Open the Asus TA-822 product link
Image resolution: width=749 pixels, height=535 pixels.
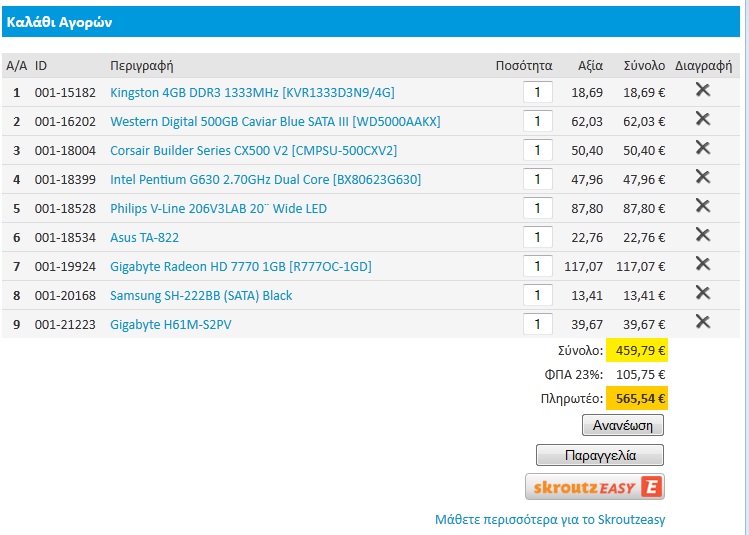coord(144,237)
